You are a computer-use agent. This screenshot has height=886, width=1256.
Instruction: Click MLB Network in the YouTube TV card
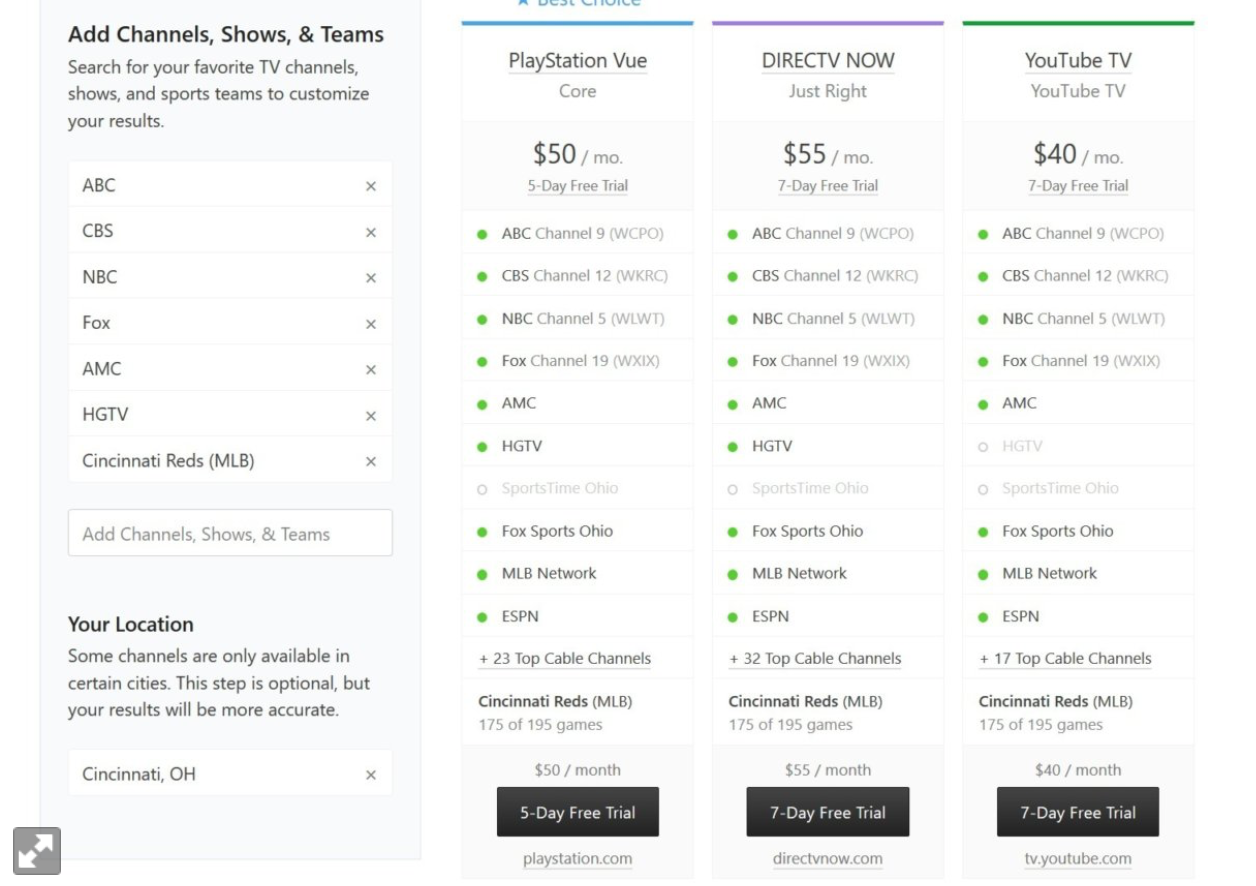point(1049,573)
